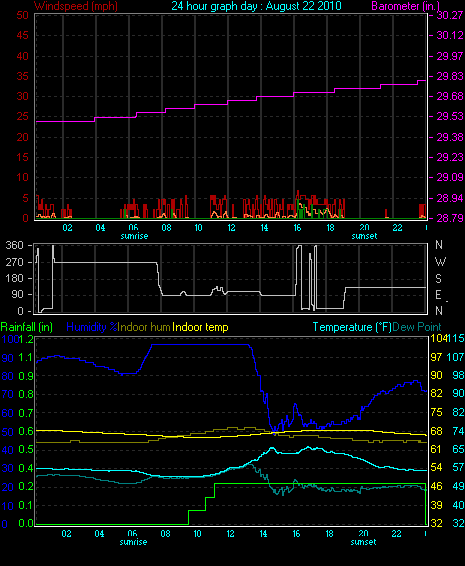
Task: Click the 50 mph windspeed axis value
Action: 22,15
